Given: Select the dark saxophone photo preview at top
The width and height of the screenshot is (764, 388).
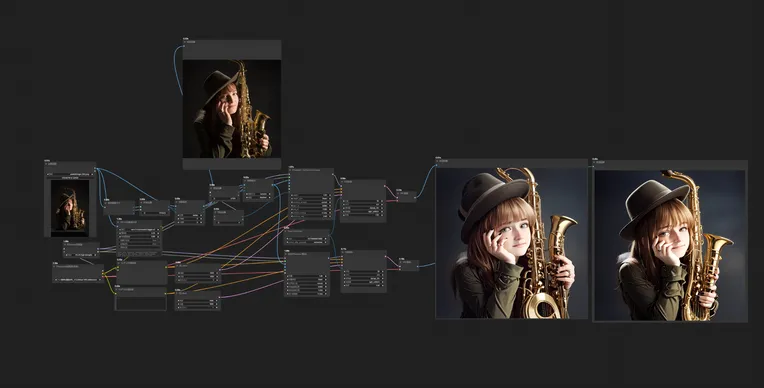Looking at the screenshot, I should point(232,109).
